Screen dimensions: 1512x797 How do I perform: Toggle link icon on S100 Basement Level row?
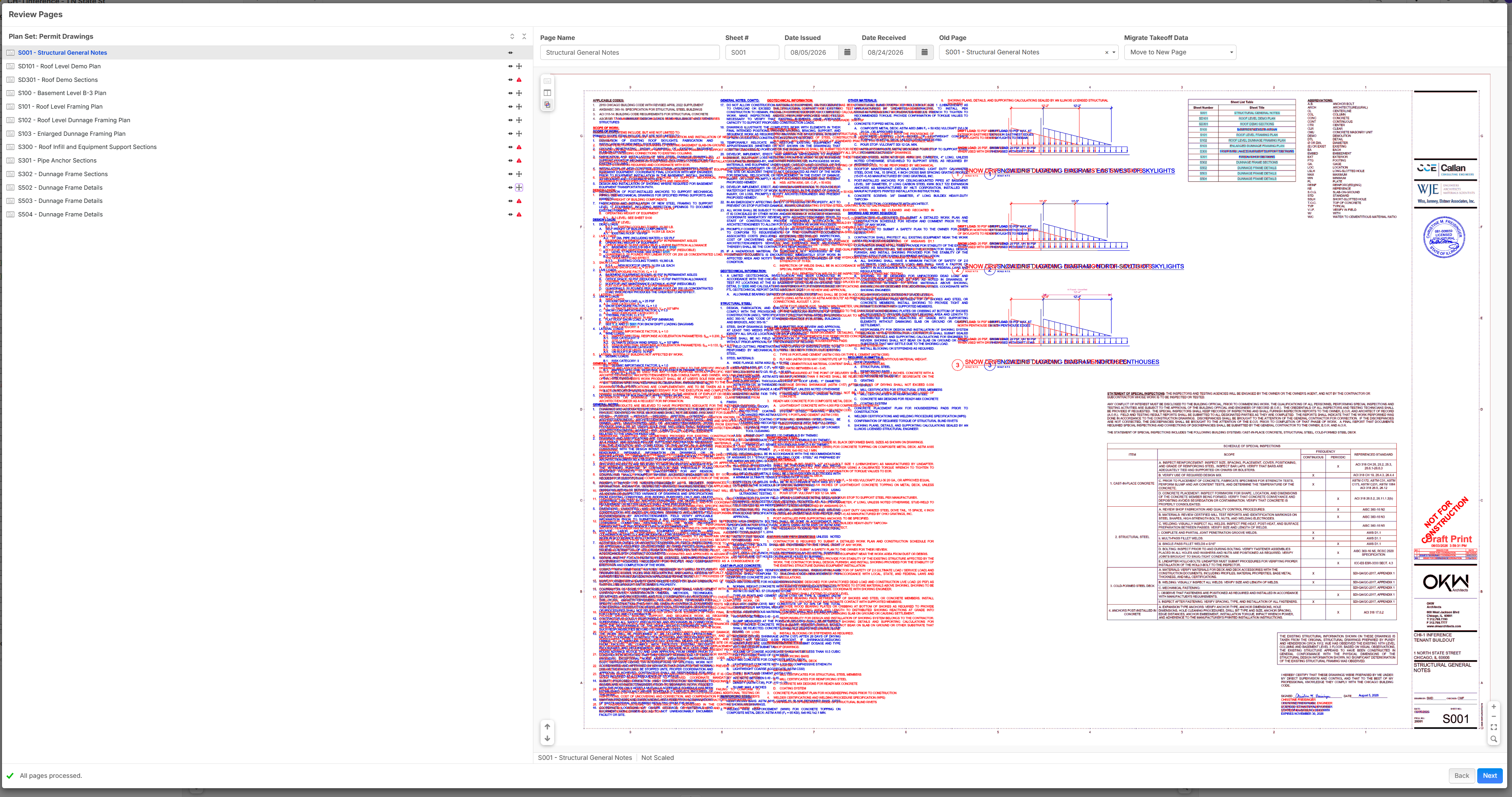coord(510,93)
